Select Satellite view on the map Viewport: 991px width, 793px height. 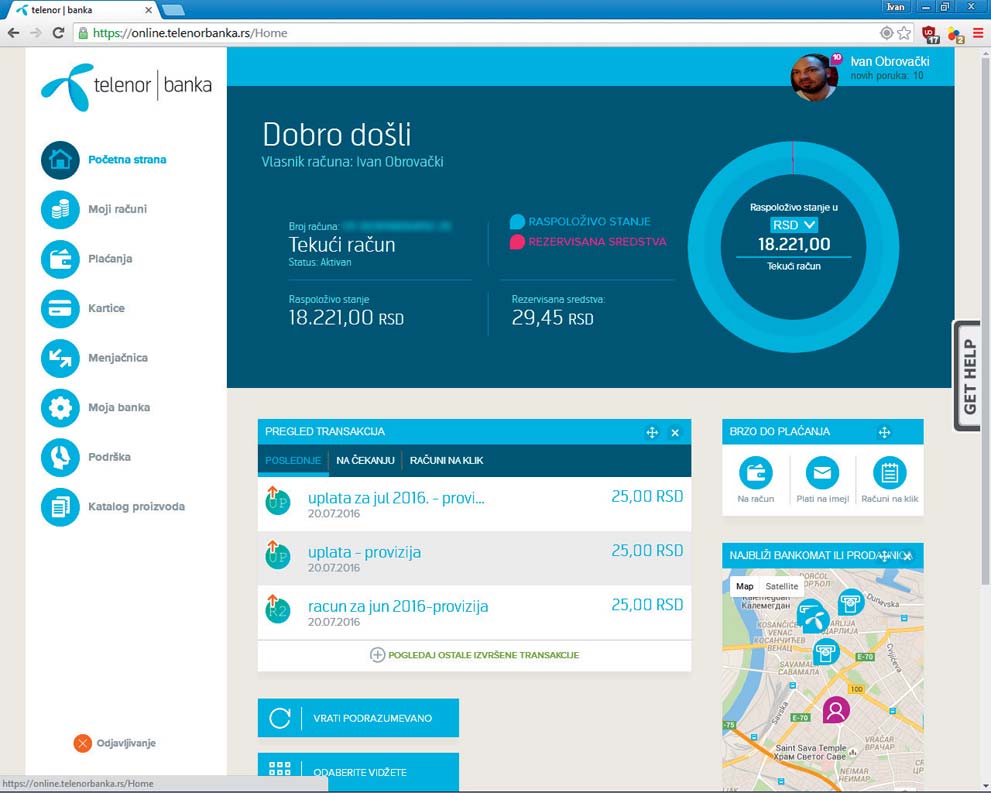(x=782, y=586)
